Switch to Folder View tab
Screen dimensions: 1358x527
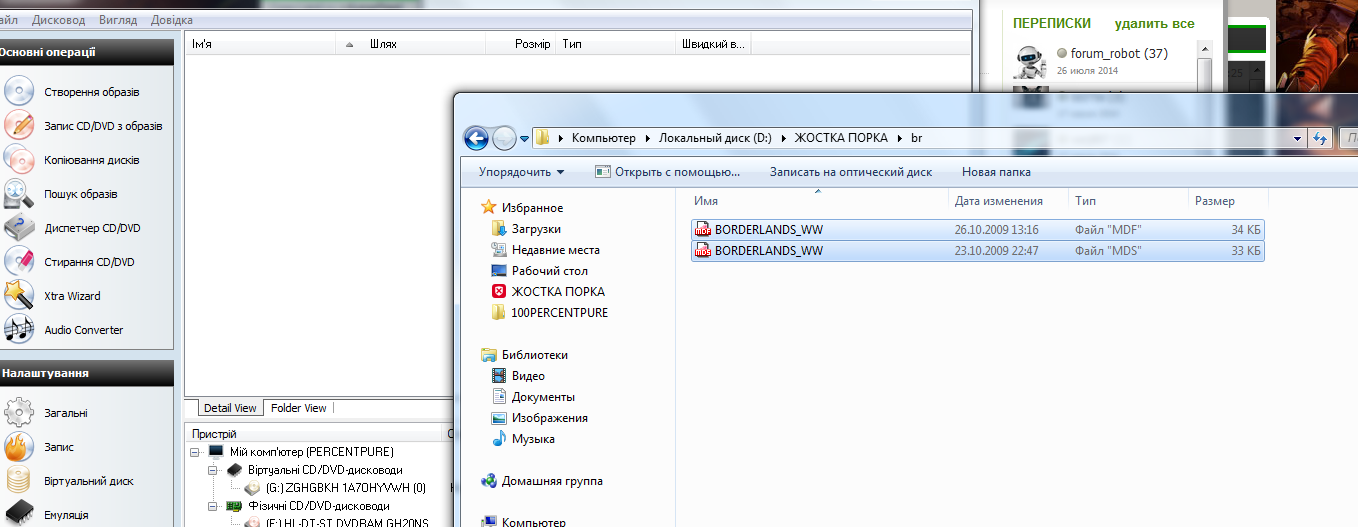pos(299,408)
